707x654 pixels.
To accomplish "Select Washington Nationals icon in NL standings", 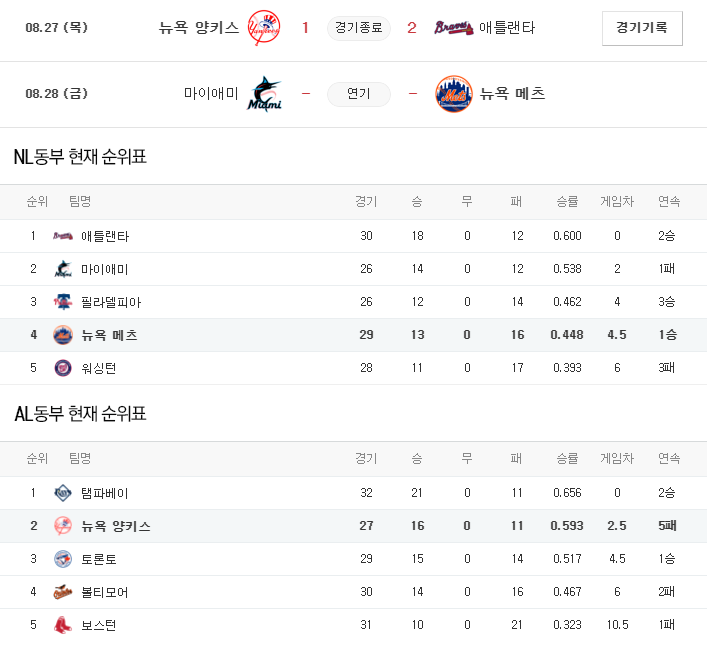I will [63, 368].
